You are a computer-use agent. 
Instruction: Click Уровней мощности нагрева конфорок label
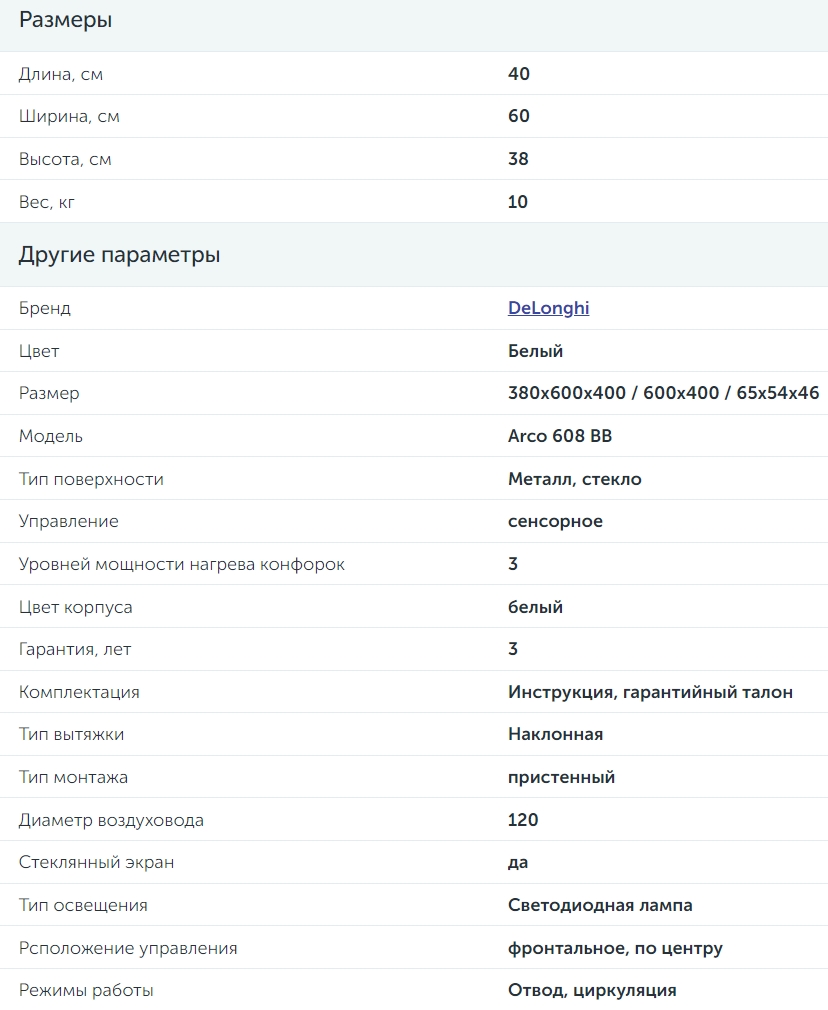coord(182,564)
